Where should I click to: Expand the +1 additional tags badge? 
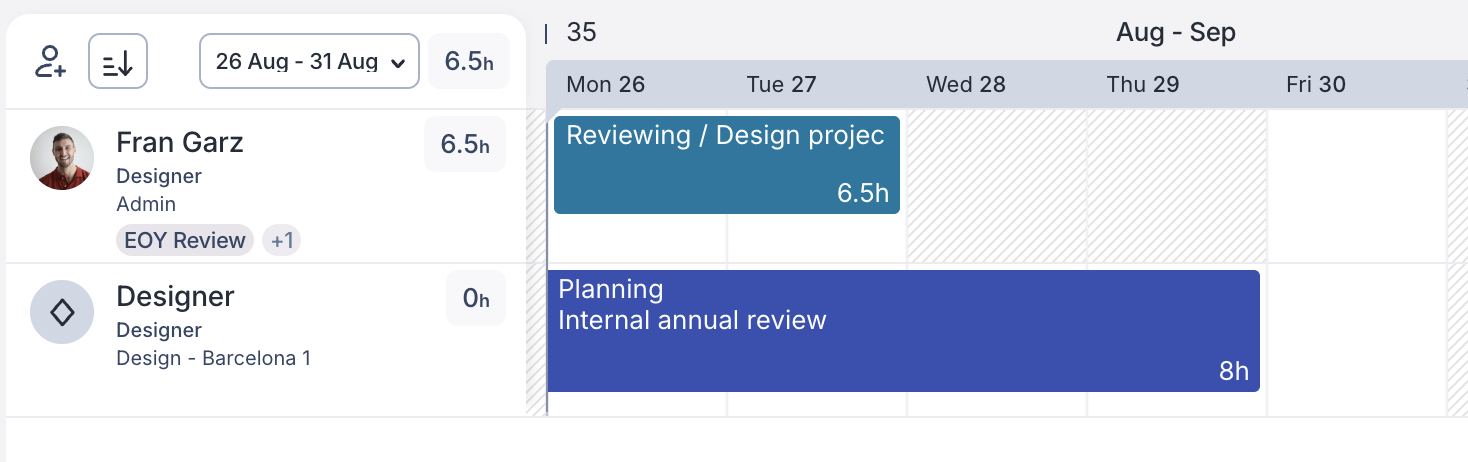[x=282, y=240]
